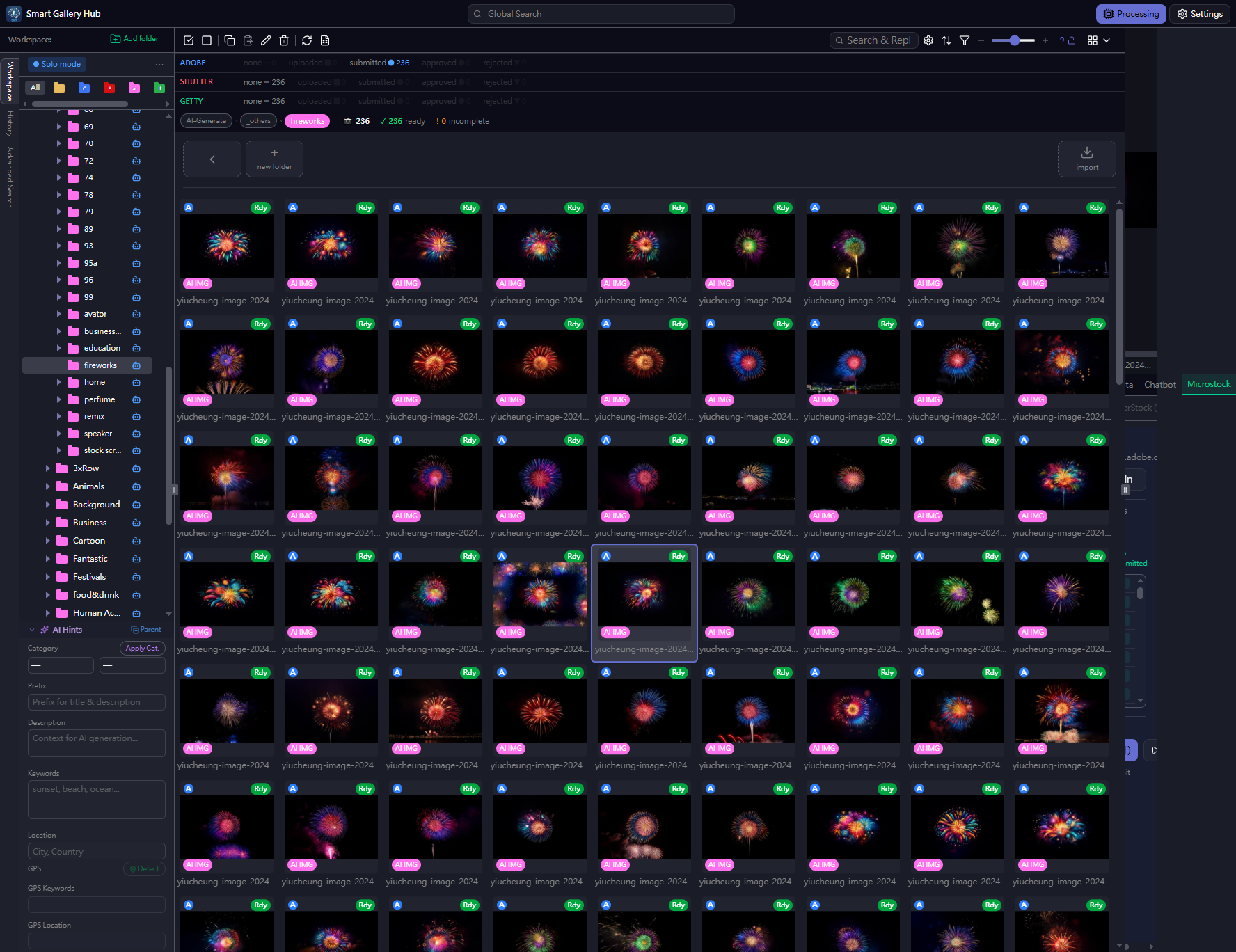Click the Apply Cat. button
Screen dimensions: 1236x952
[x=142, y=648]
